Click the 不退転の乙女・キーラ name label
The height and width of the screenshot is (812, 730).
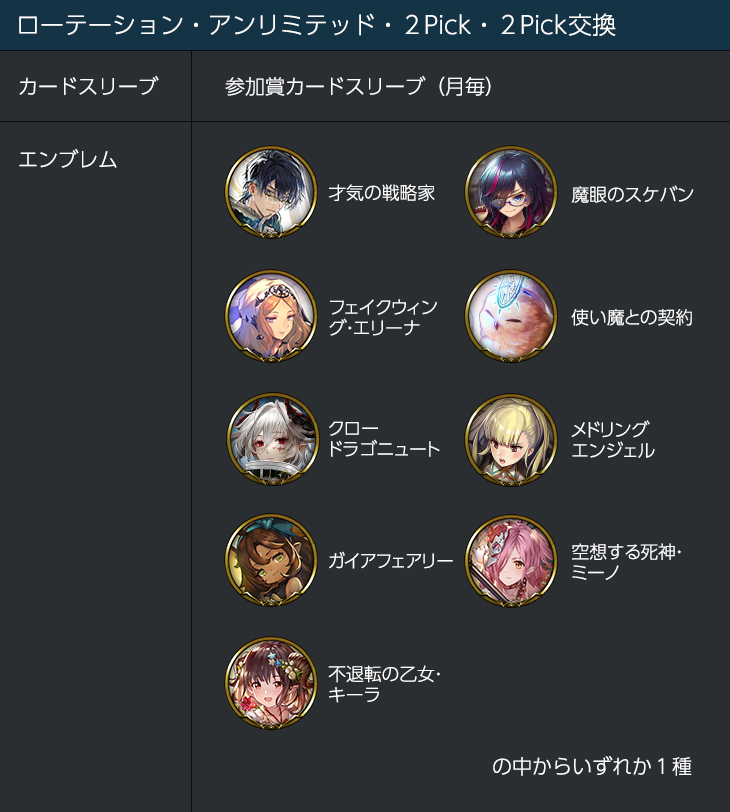point(384,684)
